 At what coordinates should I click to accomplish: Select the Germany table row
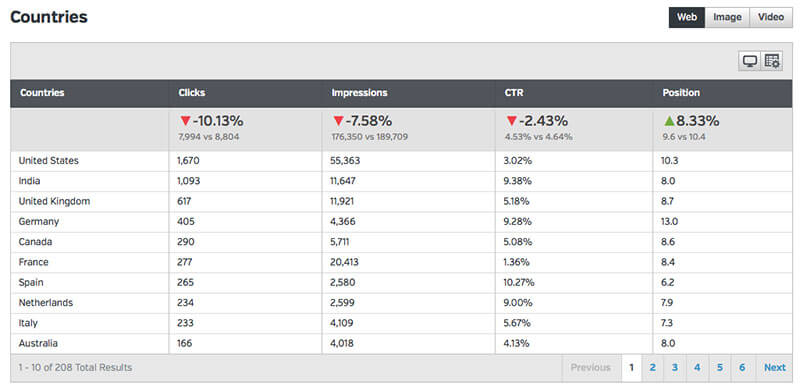point(402,222)
